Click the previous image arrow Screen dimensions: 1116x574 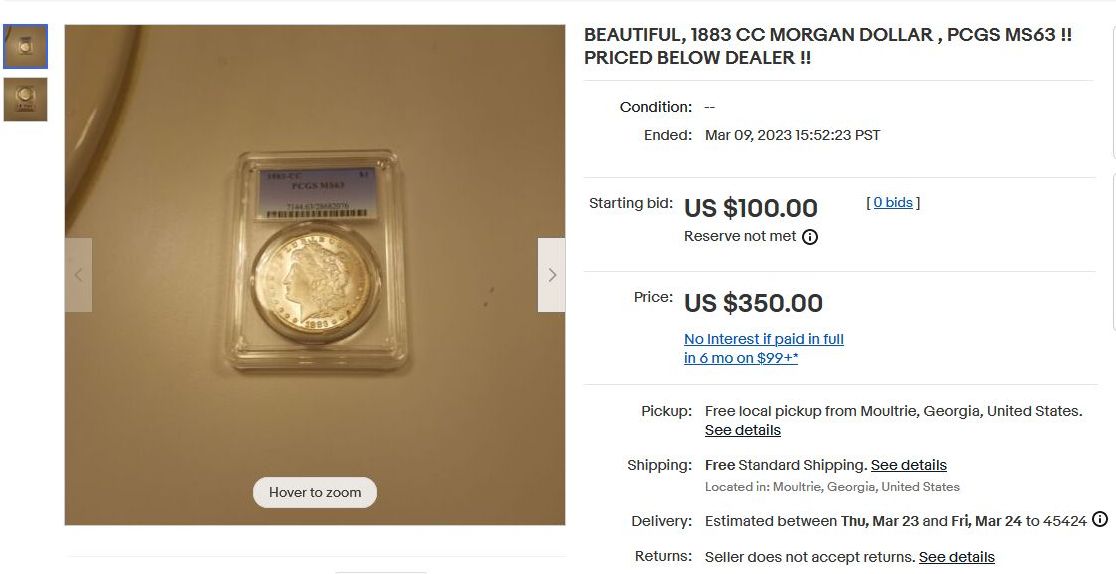pos(78,275)
